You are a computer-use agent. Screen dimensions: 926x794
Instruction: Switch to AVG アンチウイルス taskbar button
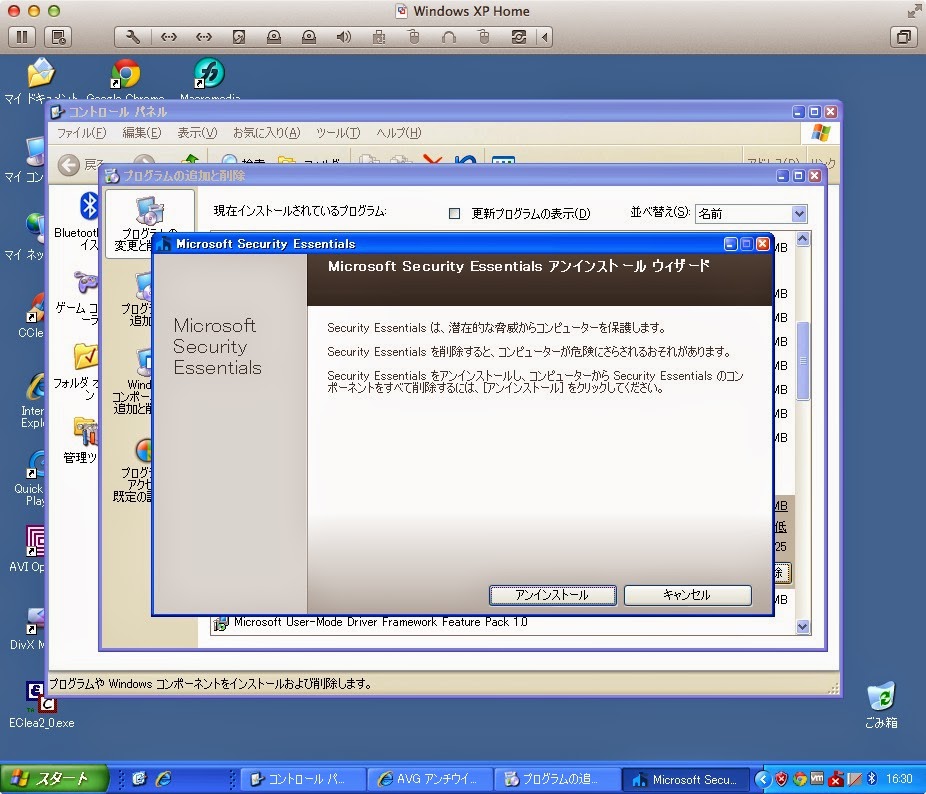coord(429,779)
